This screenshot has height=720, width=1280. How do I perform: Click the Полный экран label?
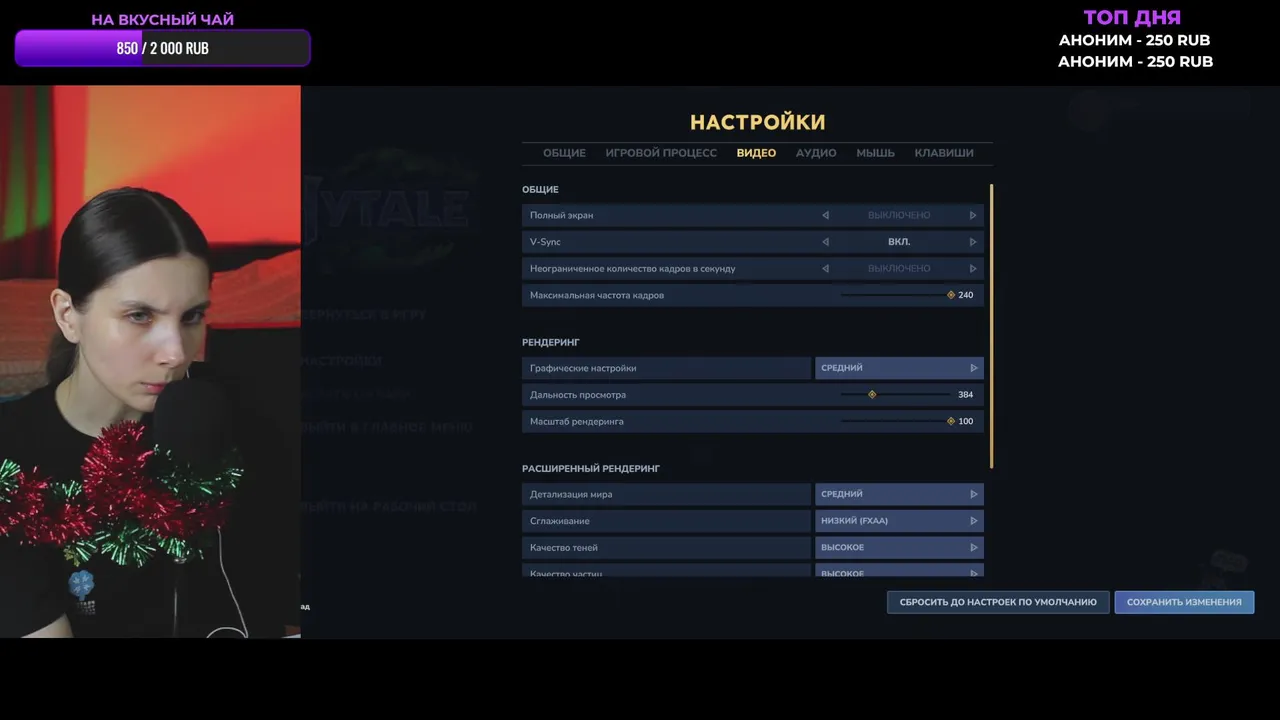pyautogui.click(x=561, y=215)
